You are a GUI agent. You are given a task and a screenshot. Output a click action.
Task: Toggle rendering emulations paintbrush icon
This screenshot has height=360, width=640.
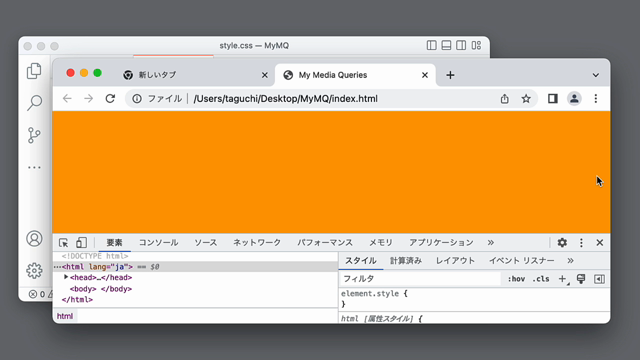coord(581,279)
